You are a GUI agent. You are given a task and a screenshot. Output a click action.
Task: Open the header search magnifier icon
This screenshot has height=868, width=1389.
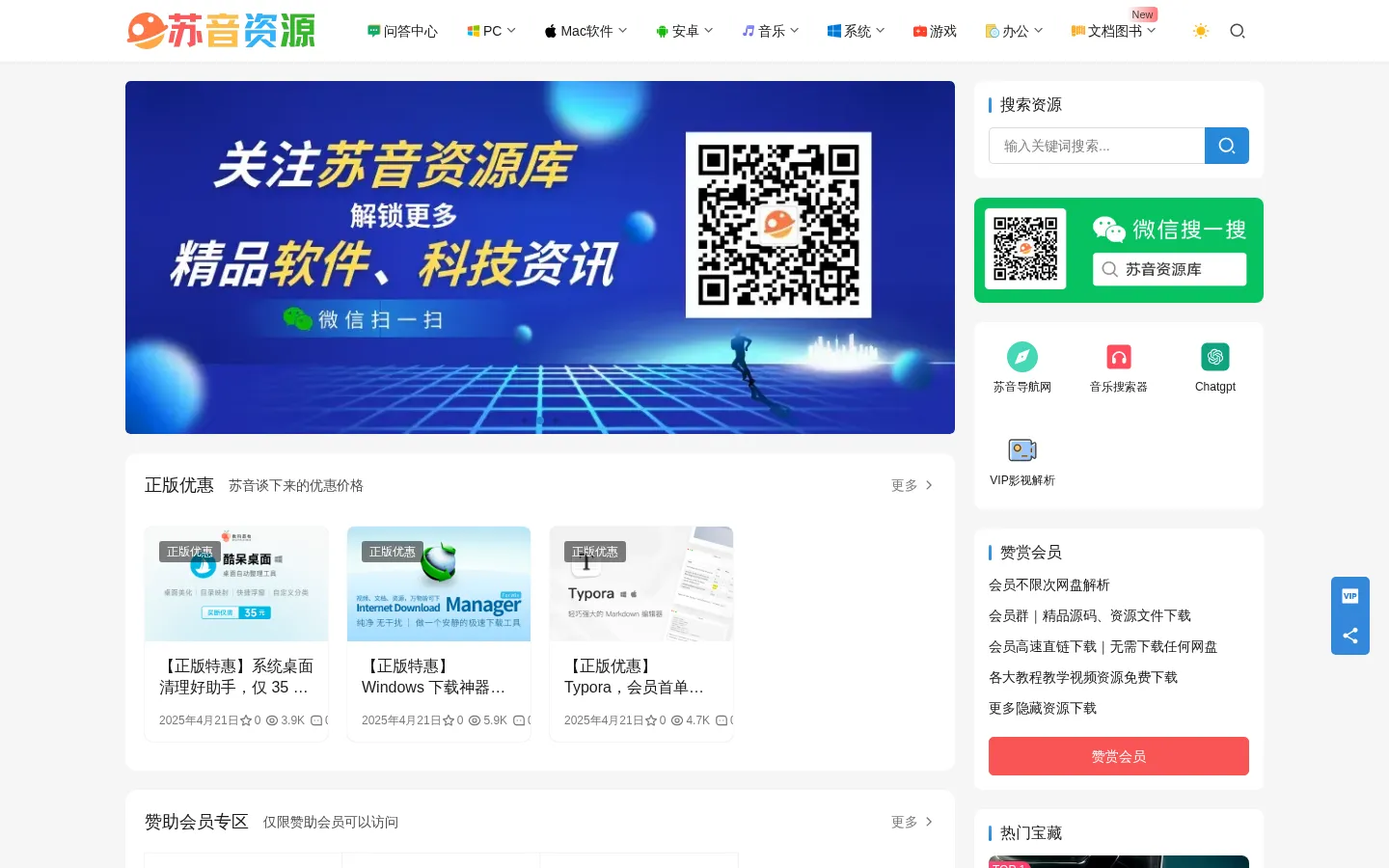[x=1238, y=31]
